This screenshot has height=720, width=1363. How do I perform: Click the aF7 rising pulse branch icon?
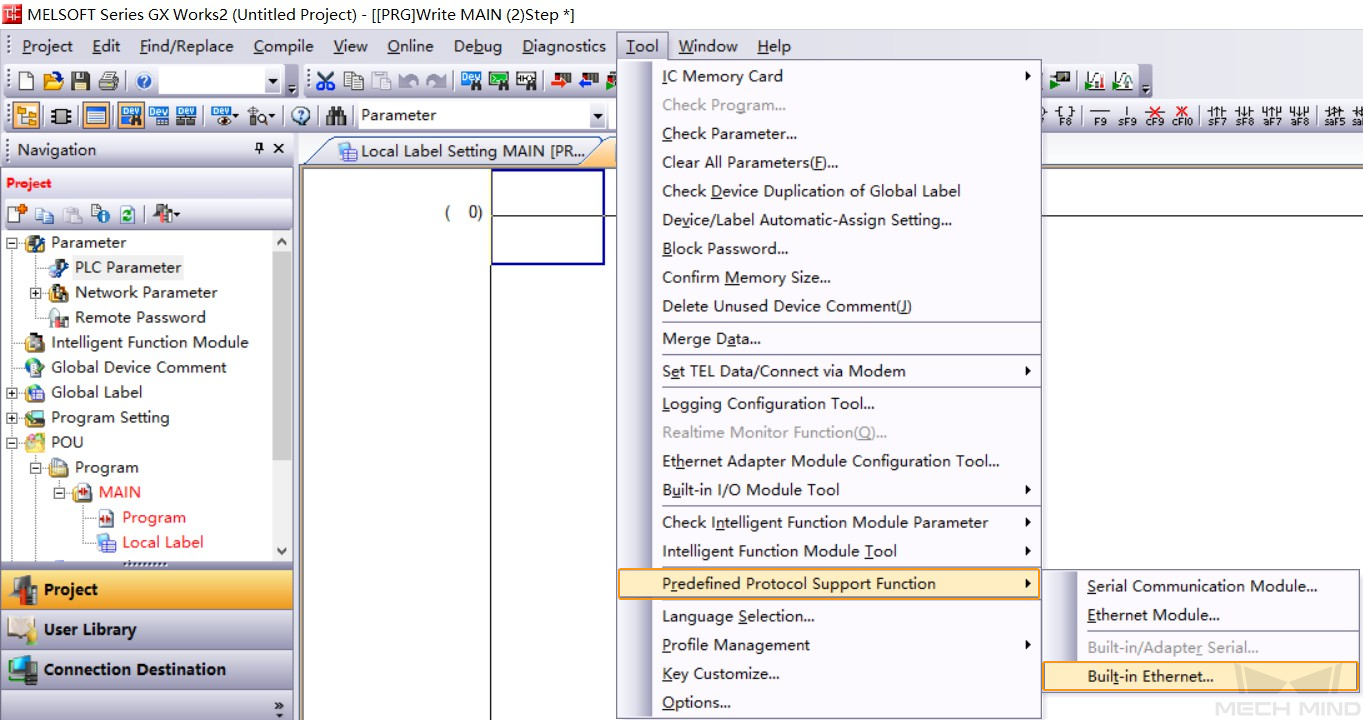pyautogui.click(x=1272, y=116)
